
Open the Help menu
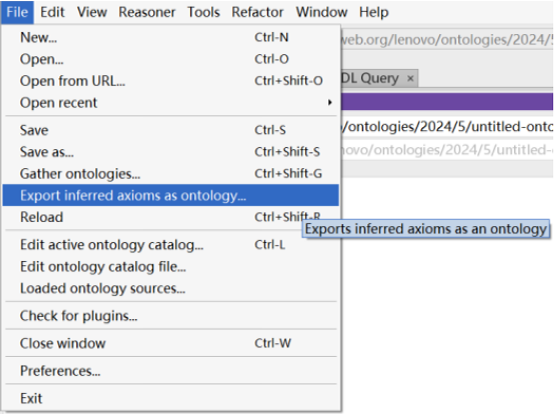tap(374, 12)
